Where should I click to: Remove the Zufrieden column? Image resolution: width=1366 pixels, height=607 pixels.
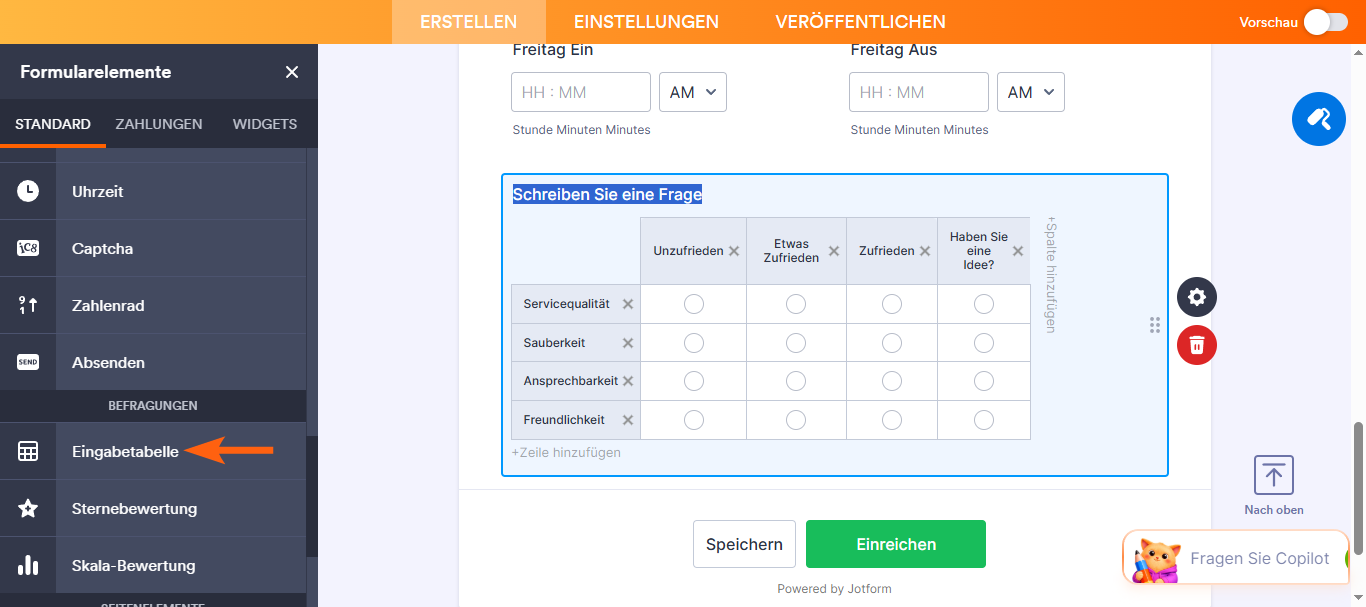tap(924, 251)
